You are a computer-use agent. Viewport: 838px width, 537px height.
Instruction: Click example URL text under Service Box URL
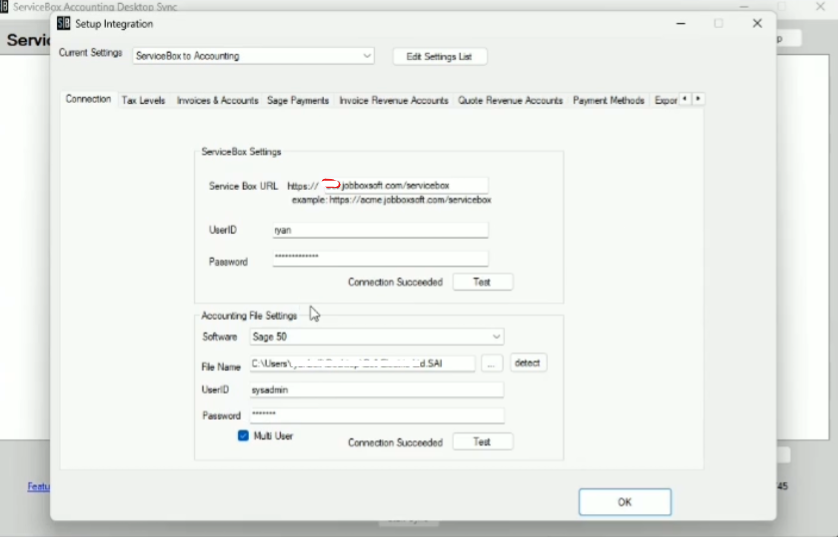click(x=391, y=200)
